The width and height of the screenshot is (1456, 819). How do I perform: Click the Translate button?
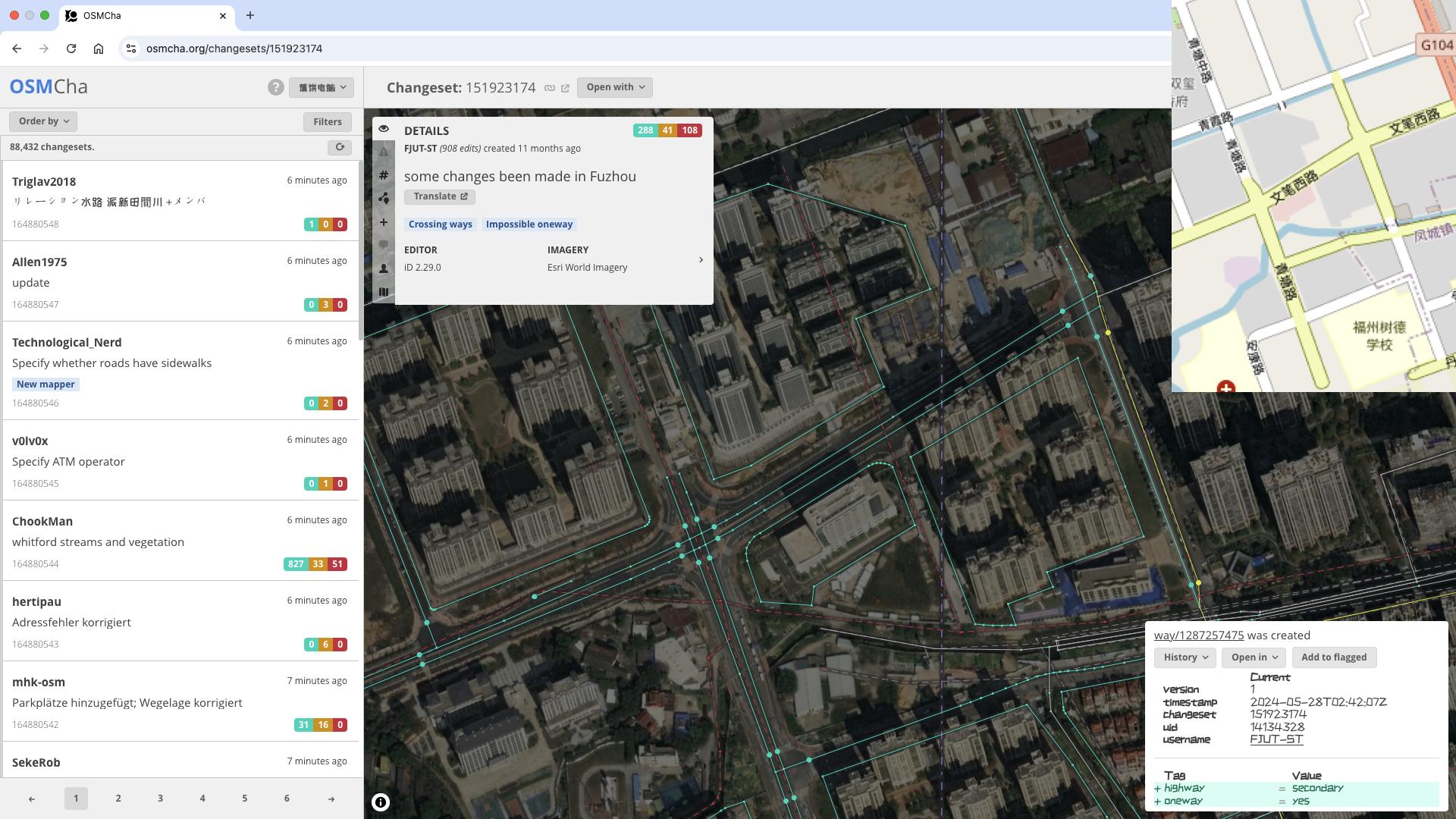click(x=440, y=196)
